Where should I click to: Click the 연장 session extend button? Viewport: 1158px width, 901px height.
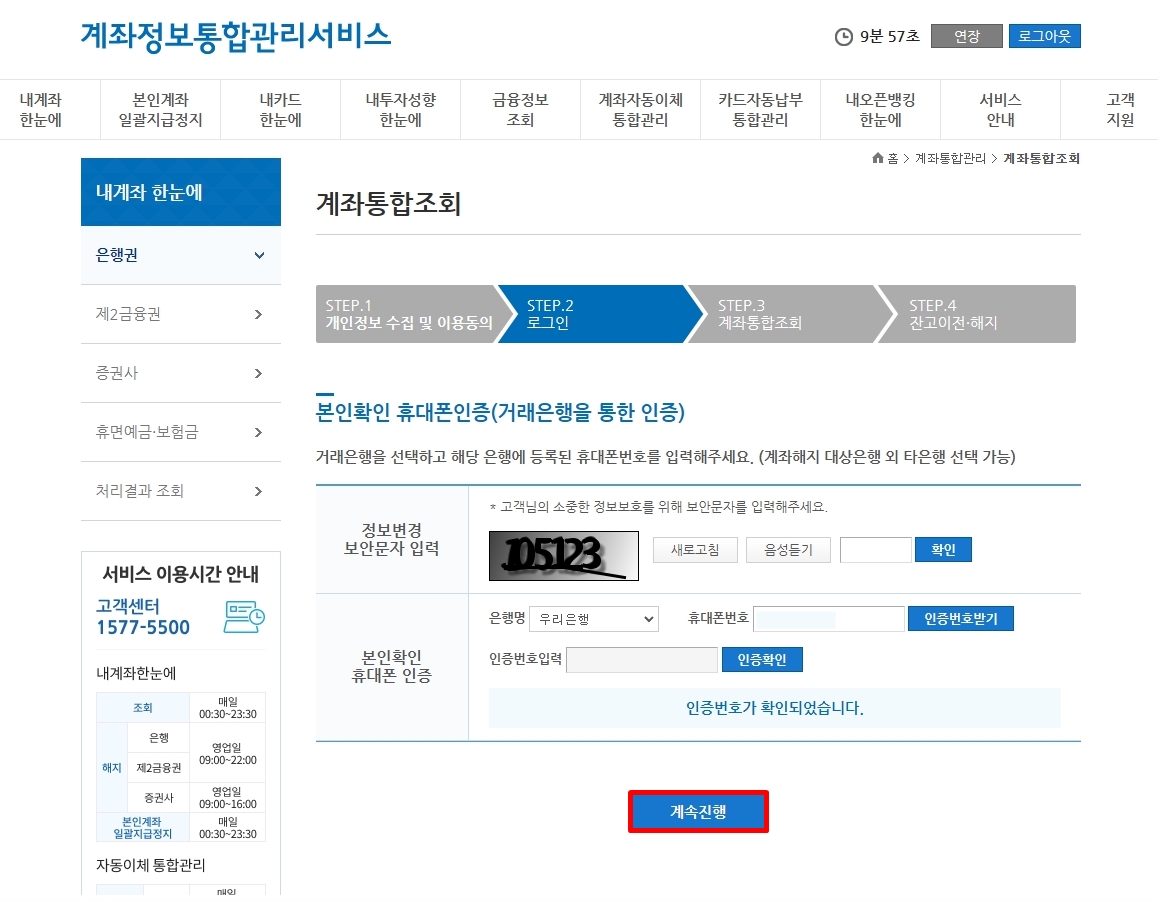967,36
